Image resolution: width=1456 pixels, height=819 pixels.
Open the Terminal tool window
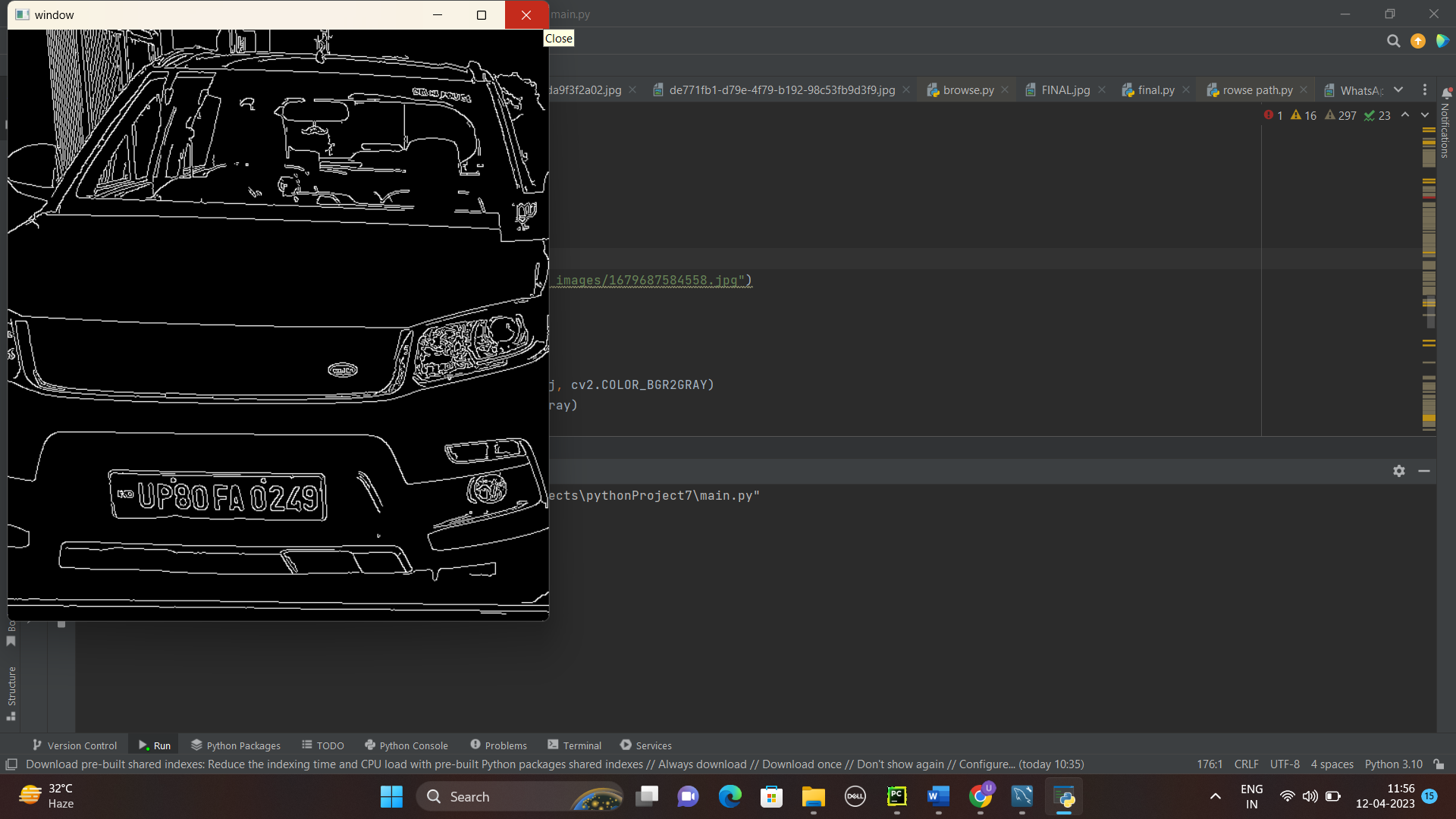[x=575, y=745]
